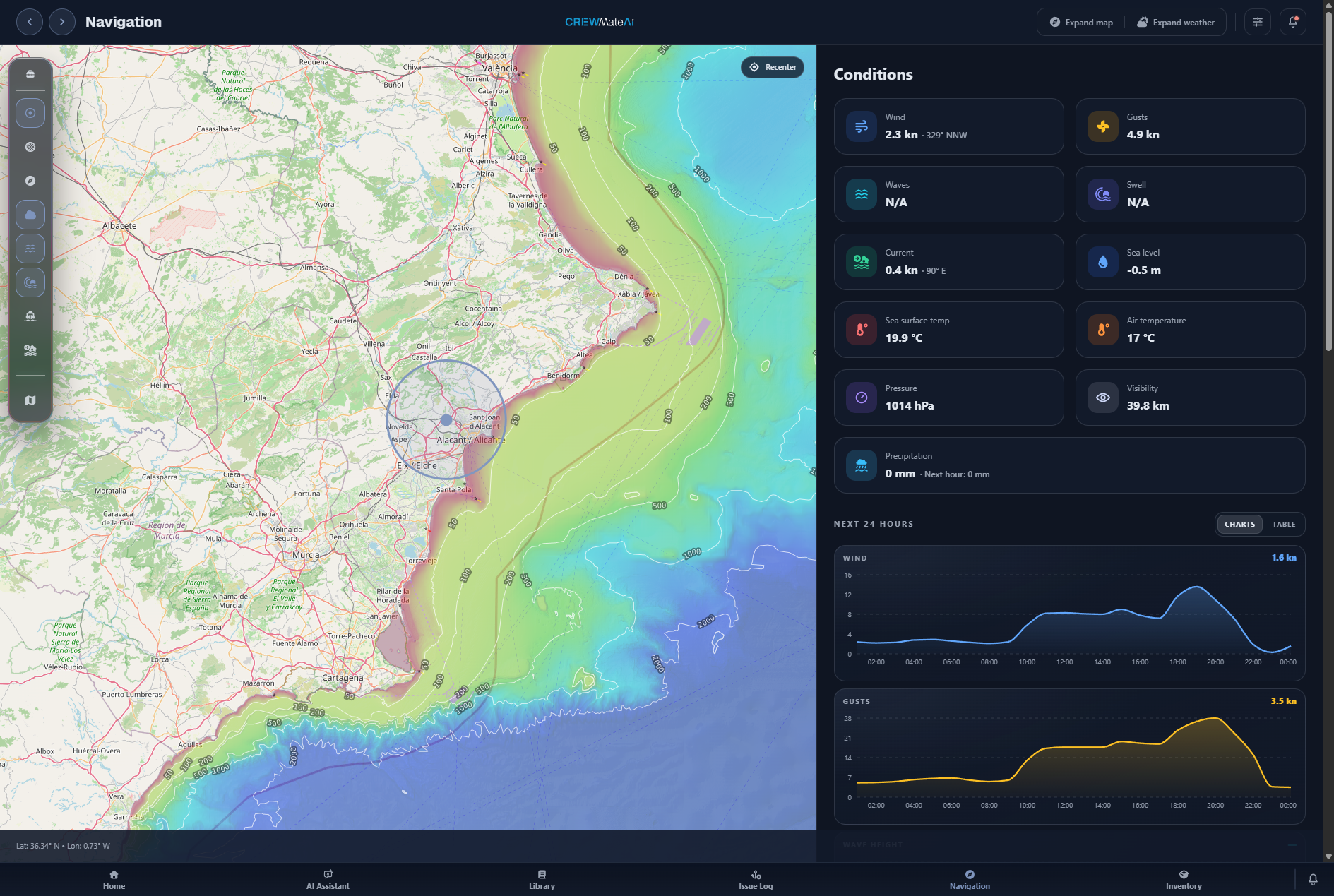Click the grid globe icon in sidebar
This screenshot has width=1334, height=896.
click(x=30, y=147)
